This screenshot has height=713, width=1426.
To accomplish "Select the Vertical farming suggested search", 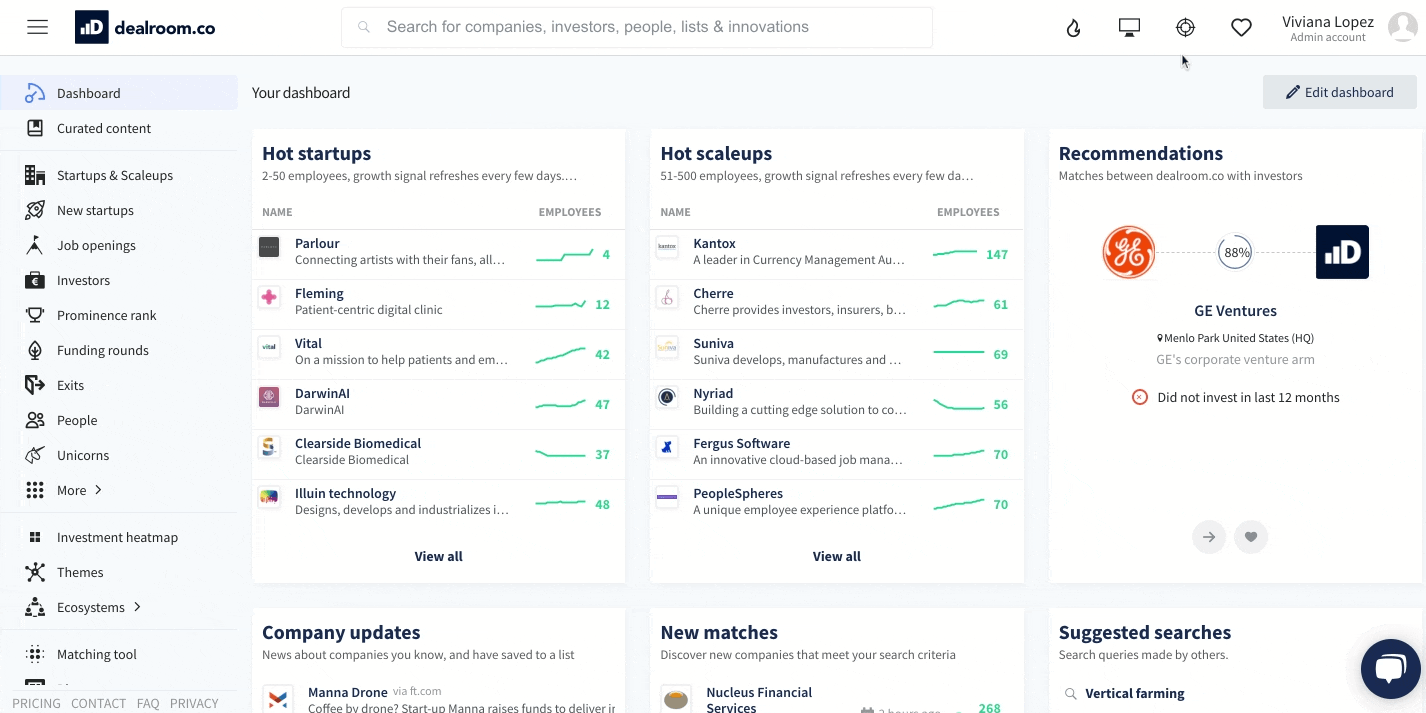I will (1135, 693).
